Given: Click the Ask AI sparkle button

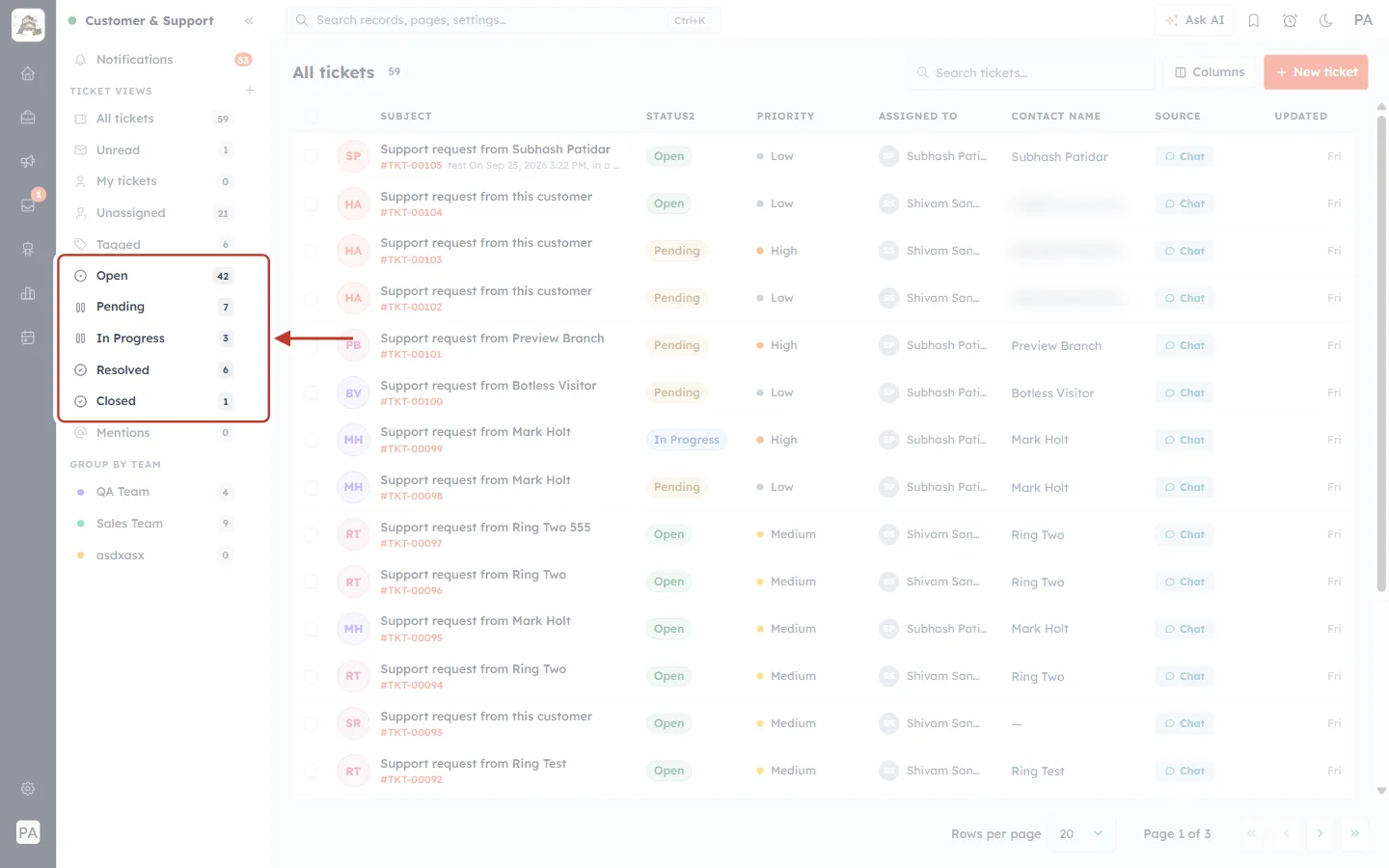Looking at the screenshot, I should [x=1194, y=20].
